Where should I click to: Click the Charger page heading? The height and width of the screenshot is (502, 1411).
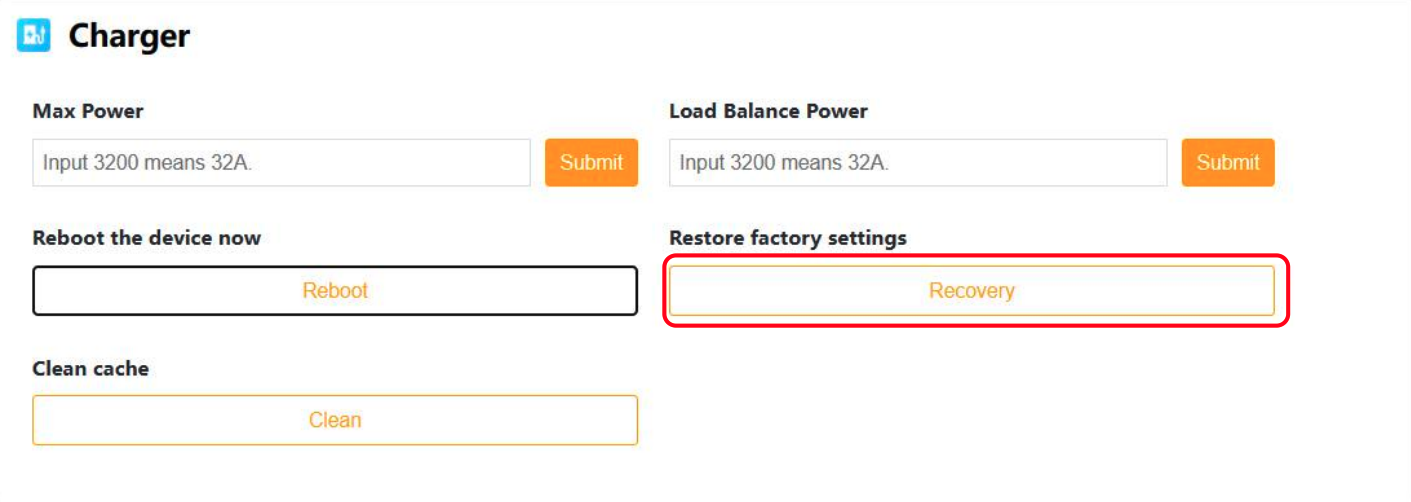(x=128, y=37)
